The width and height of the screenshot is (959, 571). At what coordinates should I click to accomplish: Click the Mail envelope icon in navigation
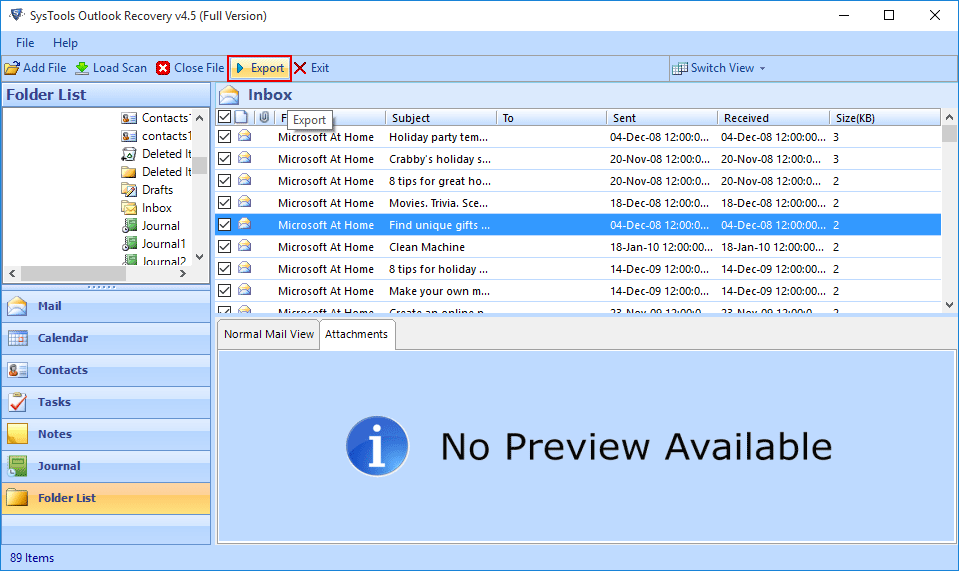[x=17, y=306]
